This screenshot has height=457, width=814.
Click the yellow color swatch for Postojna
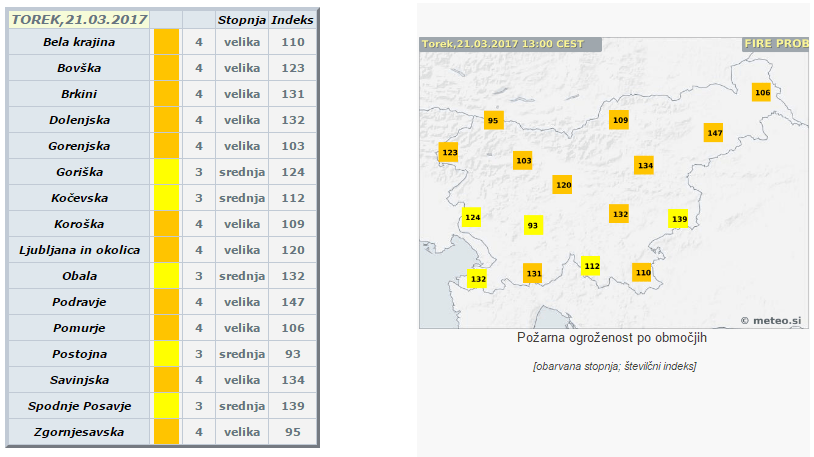[166, 354]
